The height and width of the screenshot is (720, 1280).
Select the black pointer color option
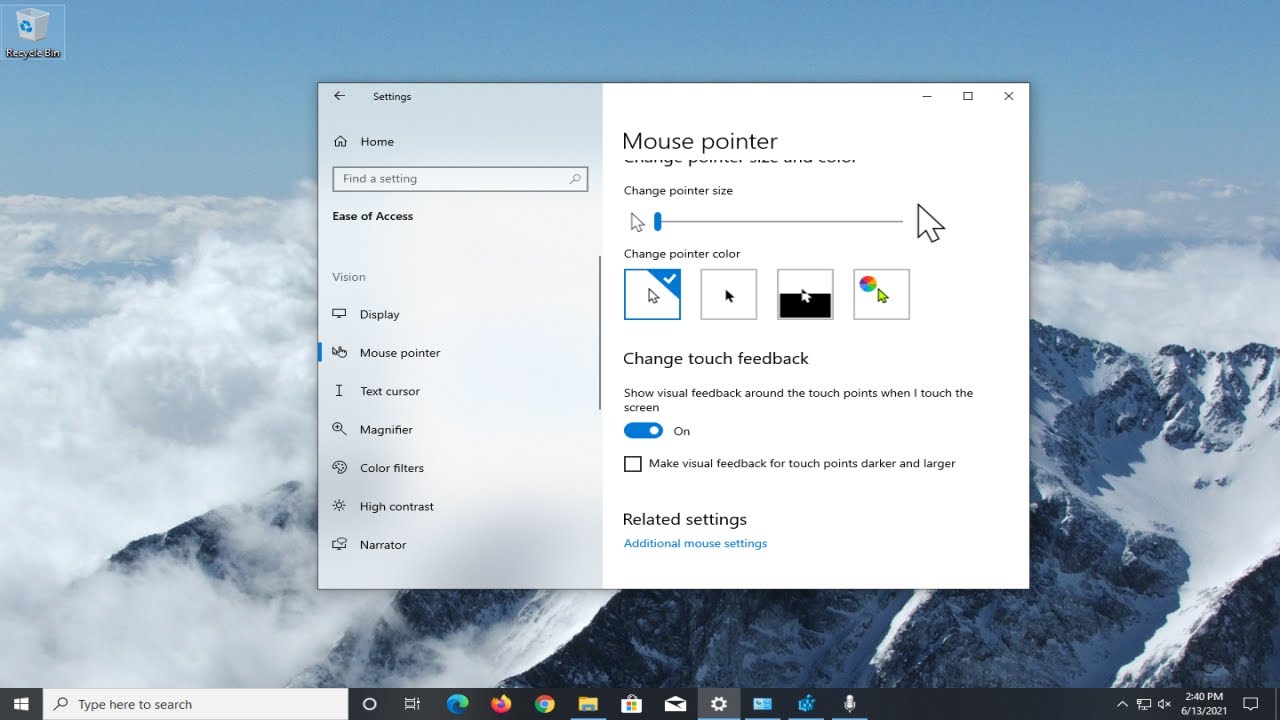[x=729, y=294]
